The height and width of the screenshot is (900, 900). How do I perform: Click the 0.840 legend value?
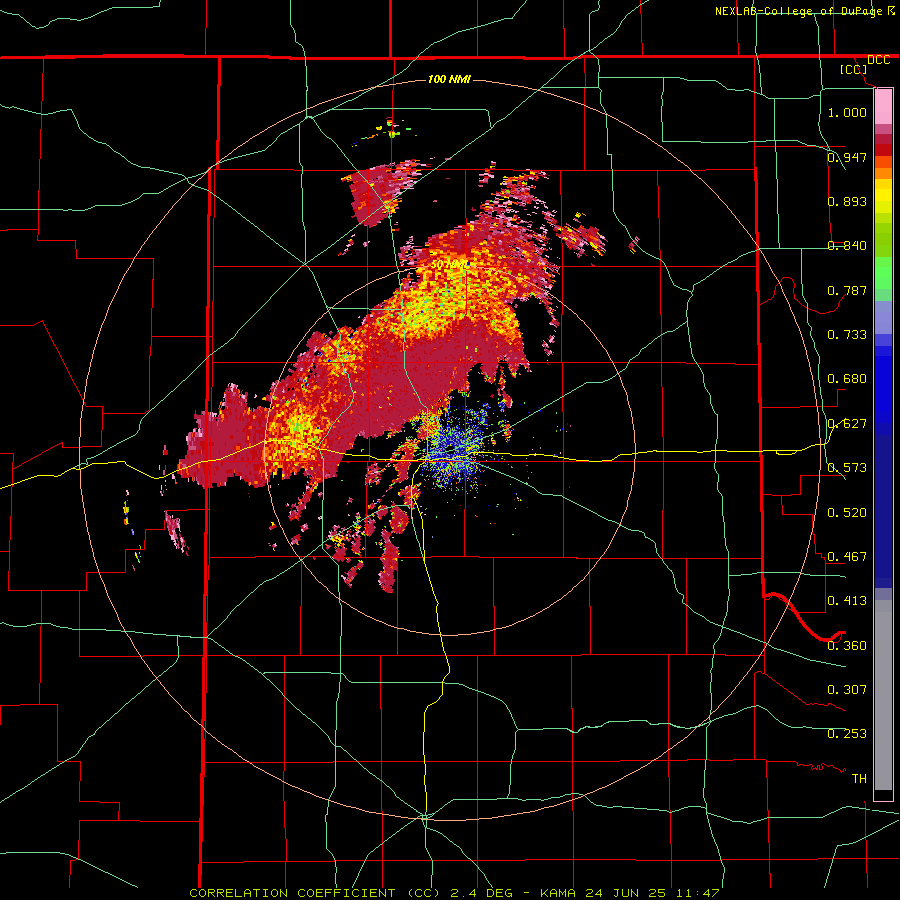(x=847, y=246)
